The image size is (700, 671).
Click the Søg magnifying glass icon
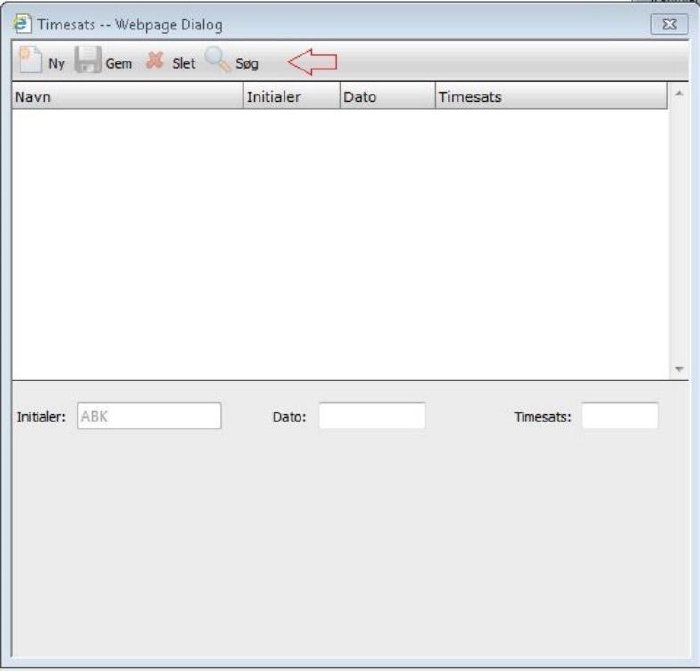click(217, 61)
